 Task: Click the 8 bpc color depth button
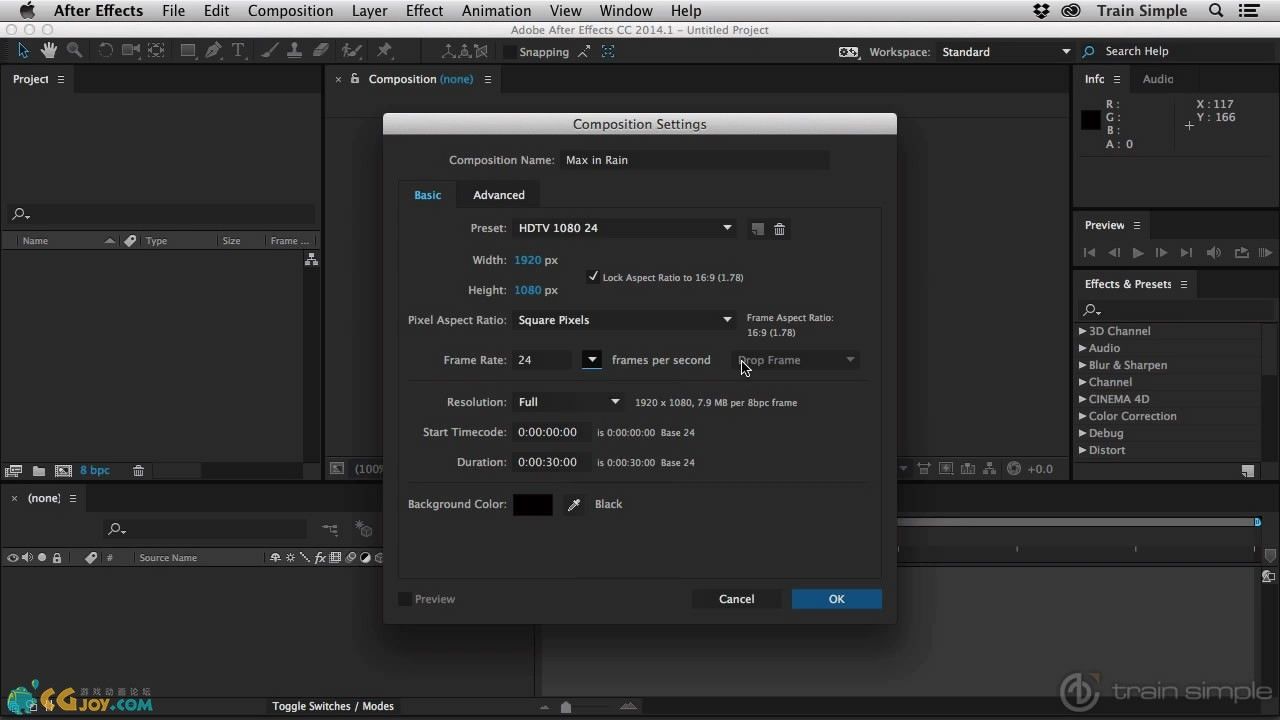point(95,471)
